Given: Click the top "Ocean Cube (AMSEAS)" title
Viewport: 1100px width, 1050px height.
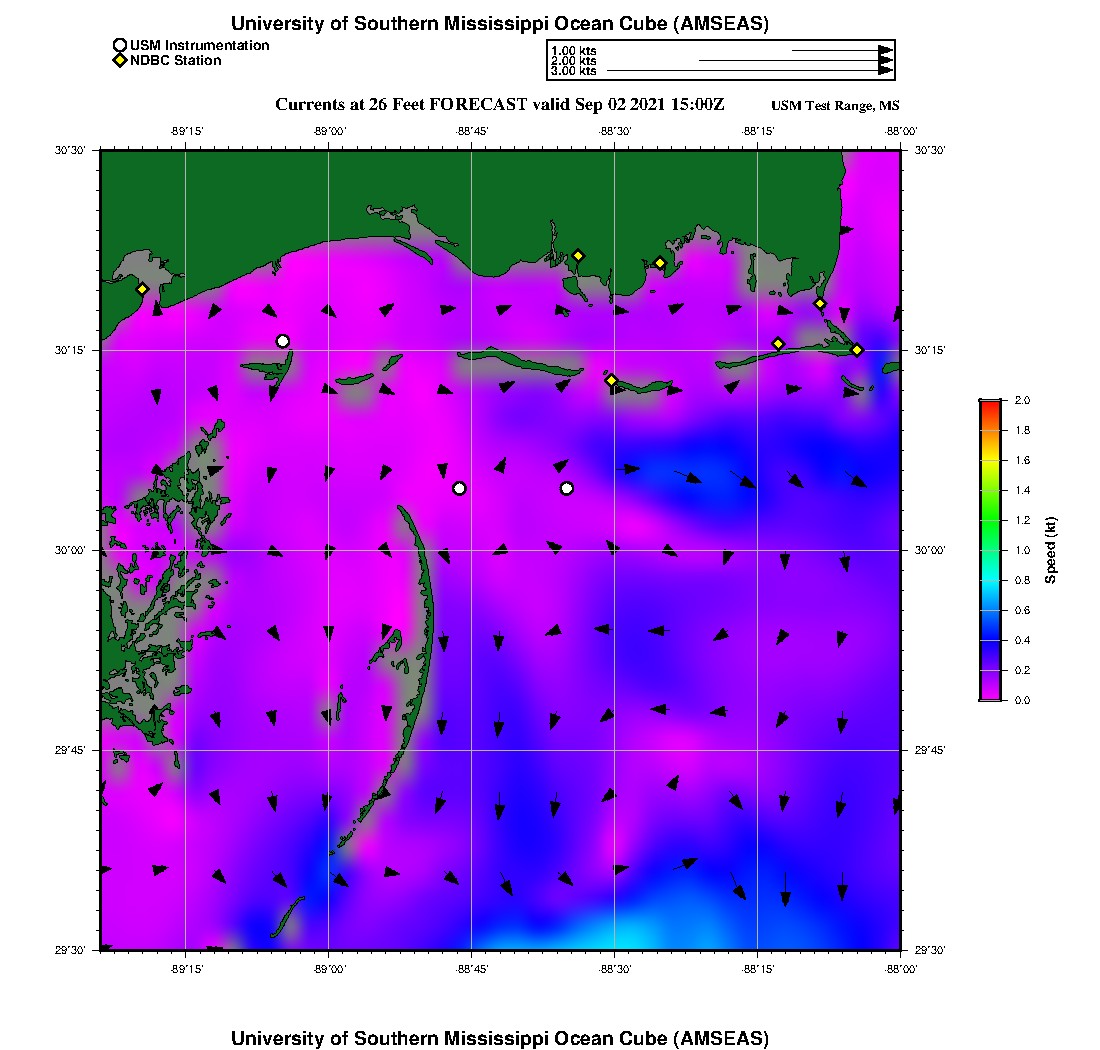Looking at the screenshot, I should tap(500, 24).
